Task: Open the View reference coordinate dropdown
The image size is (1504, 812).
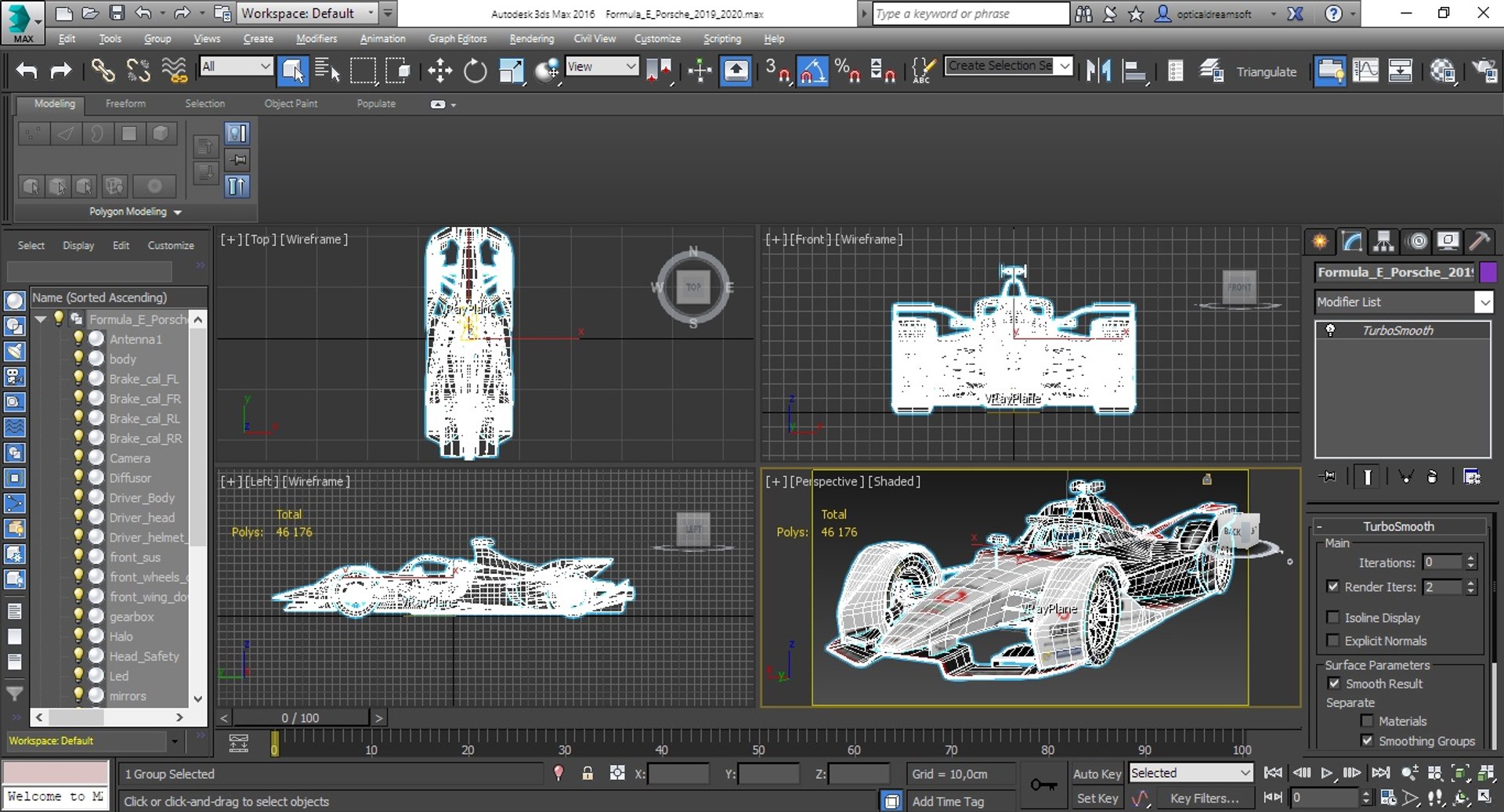Action: (602, 67)
